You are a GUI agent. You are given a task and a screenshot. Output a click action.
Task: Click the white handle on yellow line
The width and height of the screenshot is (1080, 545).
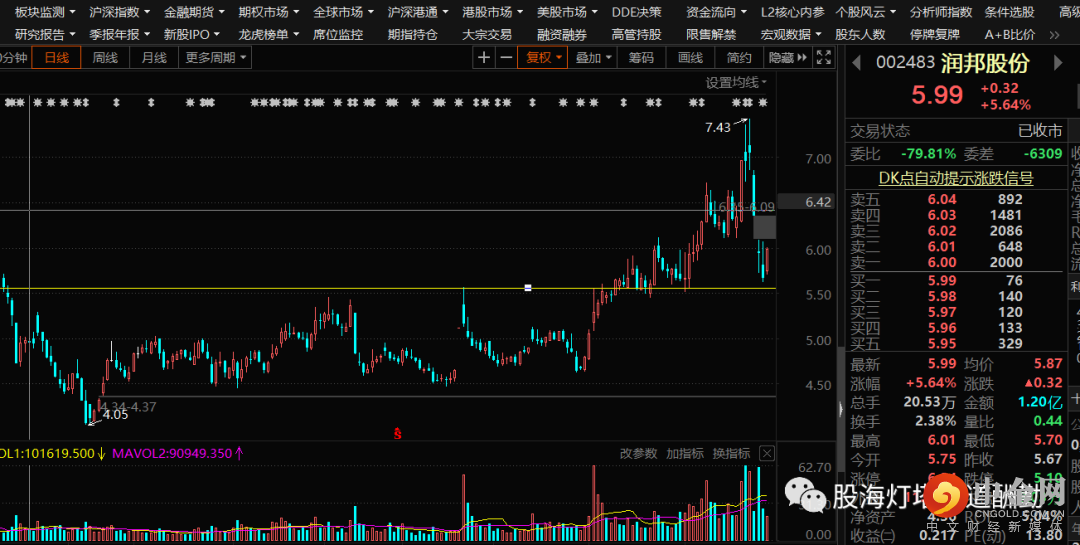coord(528,288)
